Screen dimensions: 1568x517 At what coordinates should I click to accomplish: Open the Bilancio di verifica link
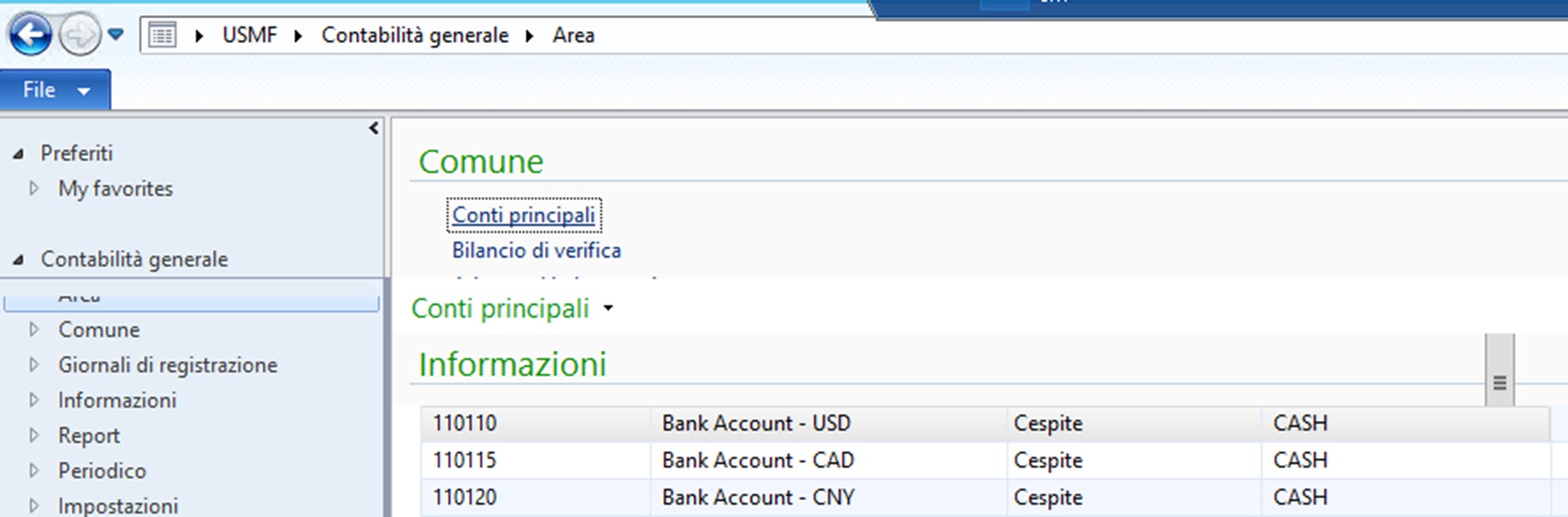(x=536, y=251)
